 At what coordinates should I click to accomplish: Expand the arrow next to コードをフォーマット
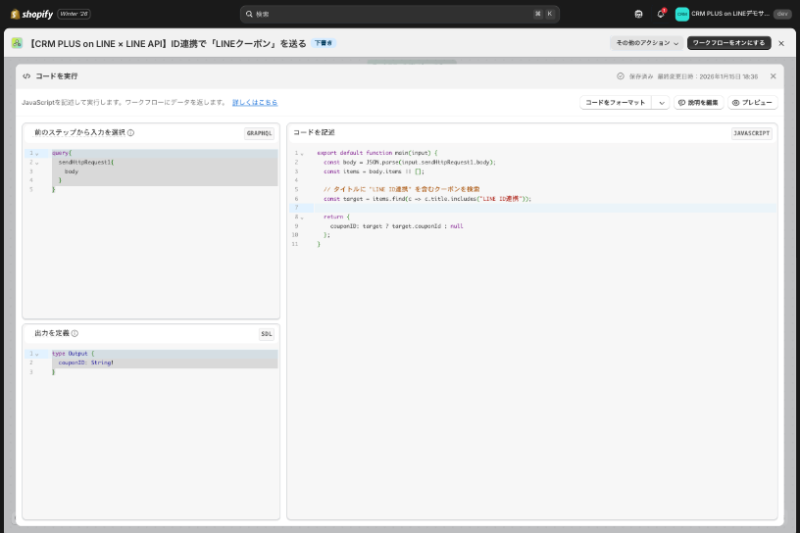coord(661,103)
